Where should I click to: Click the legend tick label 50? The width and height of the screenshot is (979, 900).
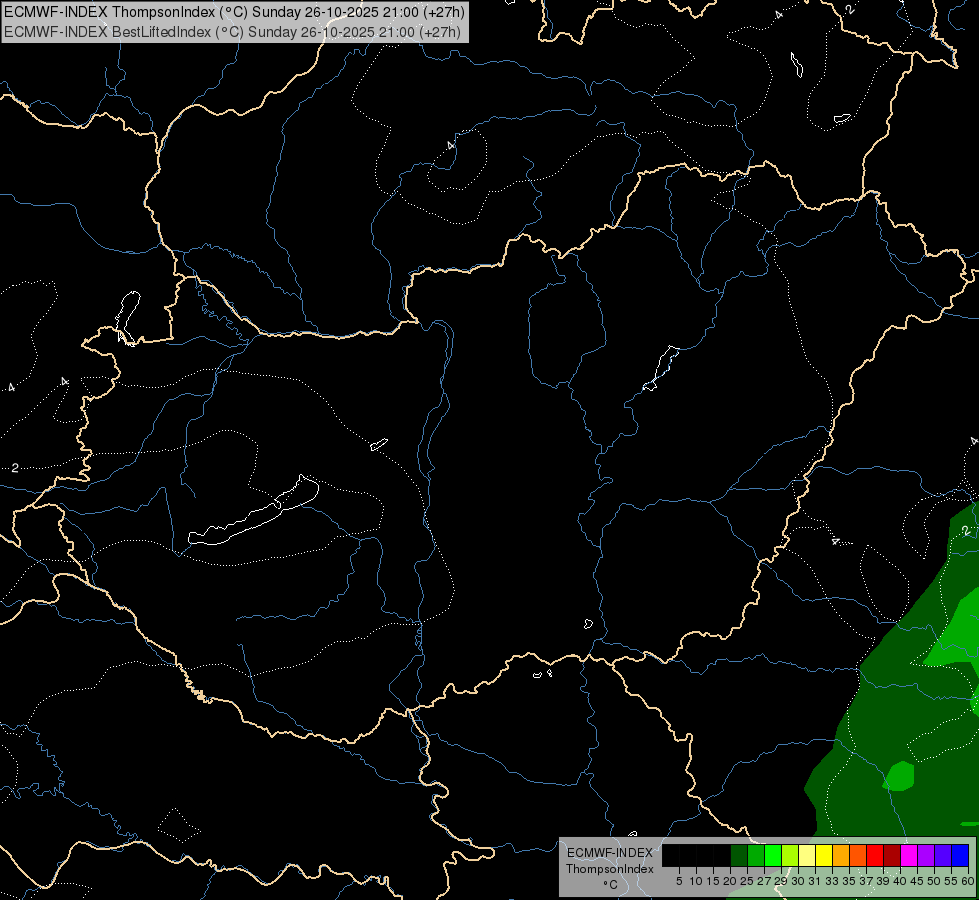[934, 881]
